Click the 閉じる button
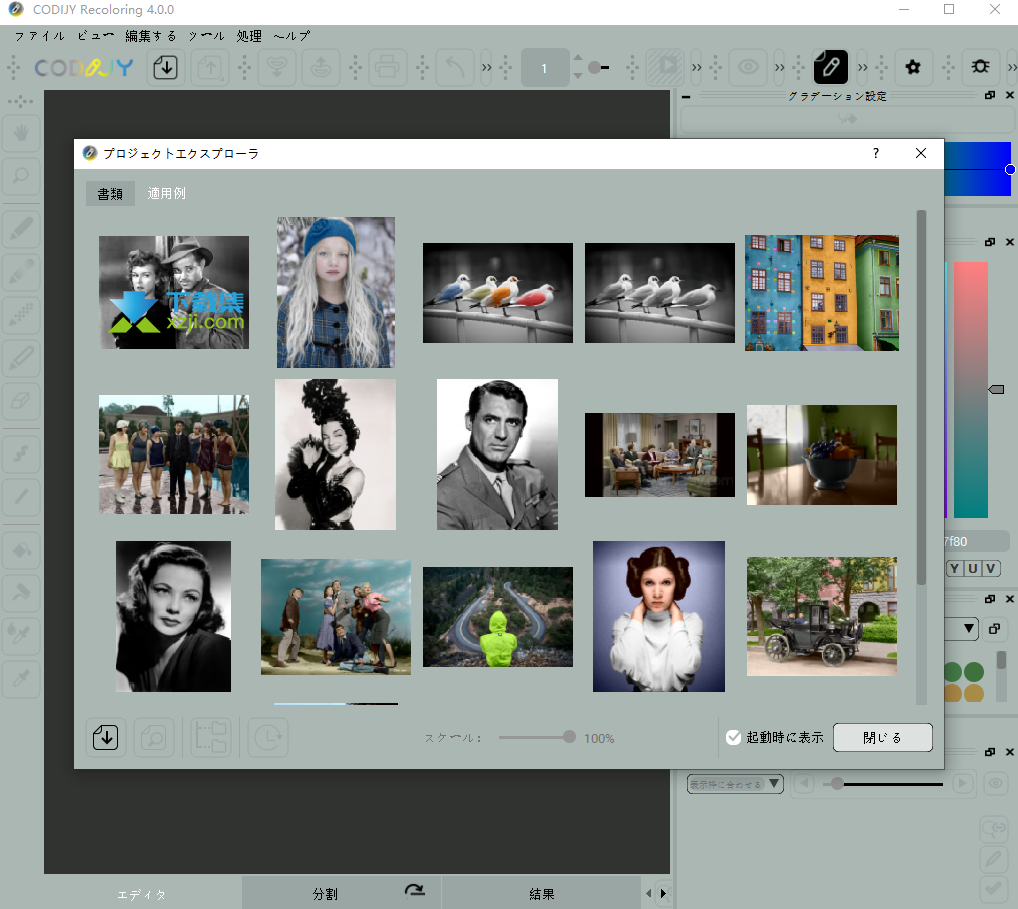1018x909 pixels. [882, 738]
